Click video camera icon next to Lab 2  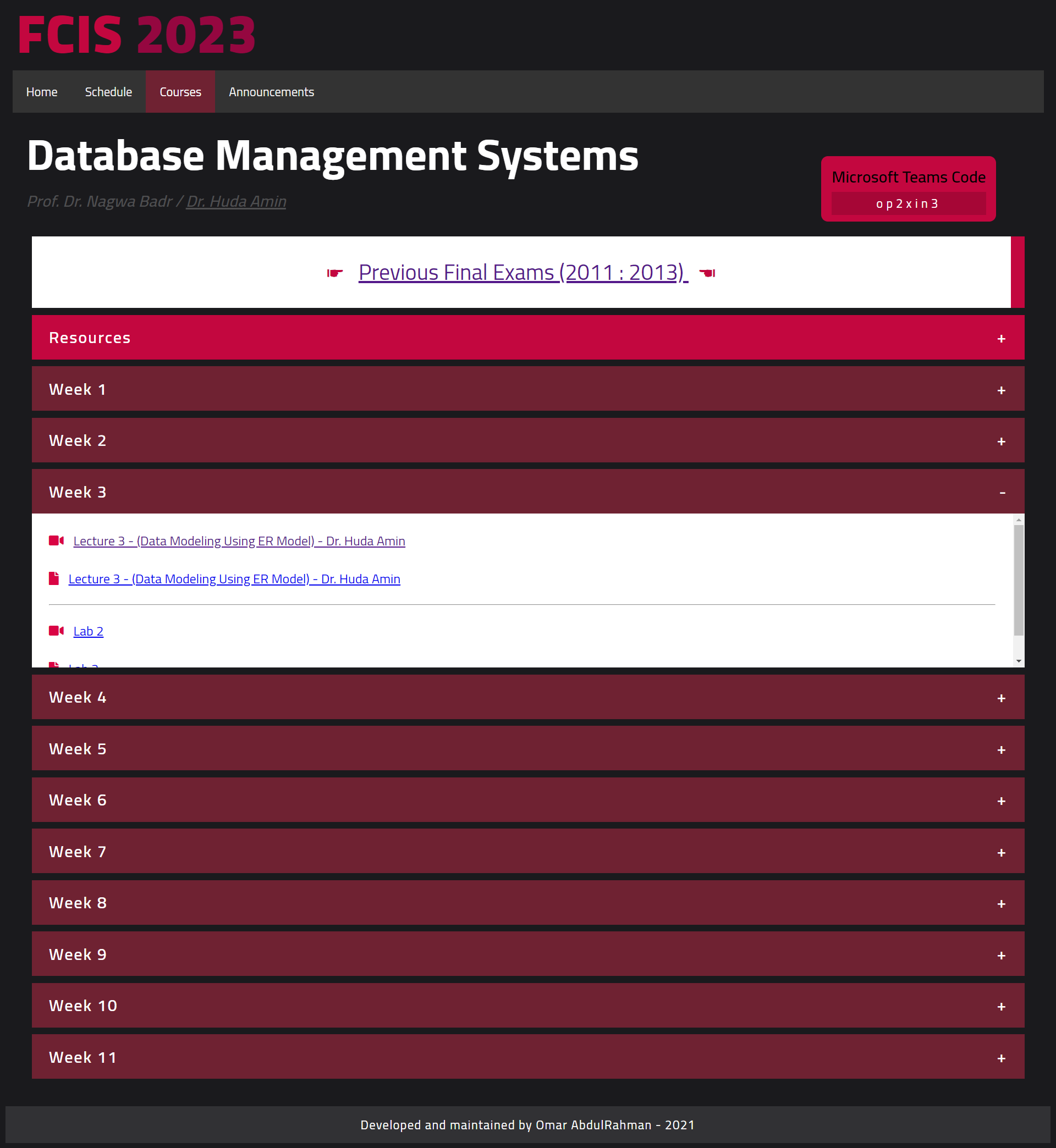[56, 631]
